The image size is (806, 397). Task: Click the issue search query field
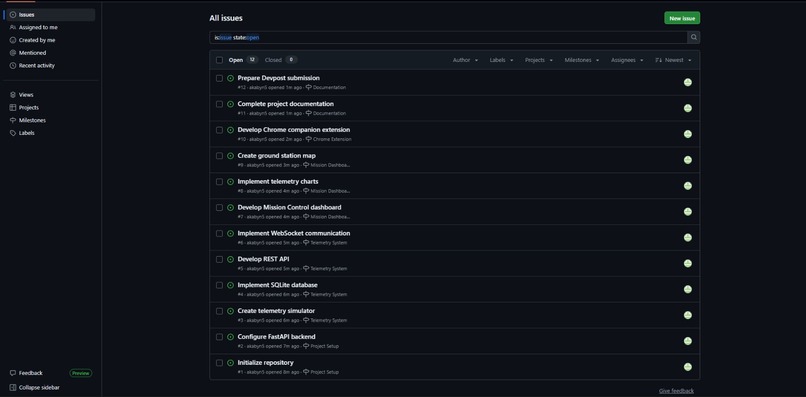448,38
